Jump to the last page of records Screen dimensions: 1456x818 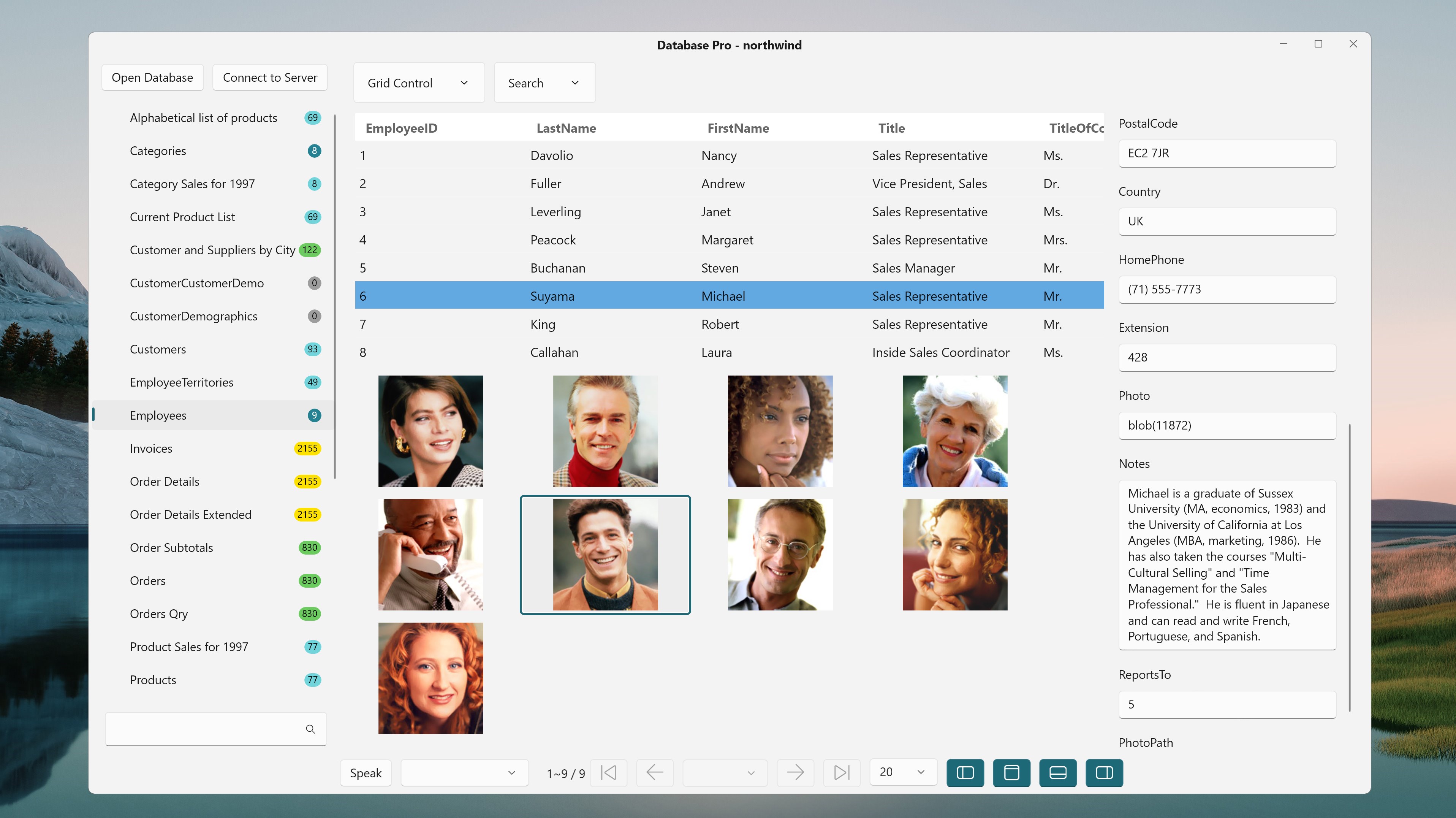[x=842, y=772]
